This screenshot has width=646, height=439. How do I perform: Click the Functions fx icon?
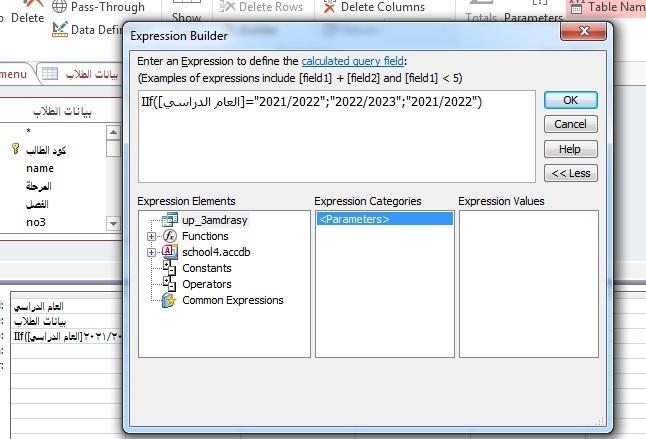pos(169,236)
